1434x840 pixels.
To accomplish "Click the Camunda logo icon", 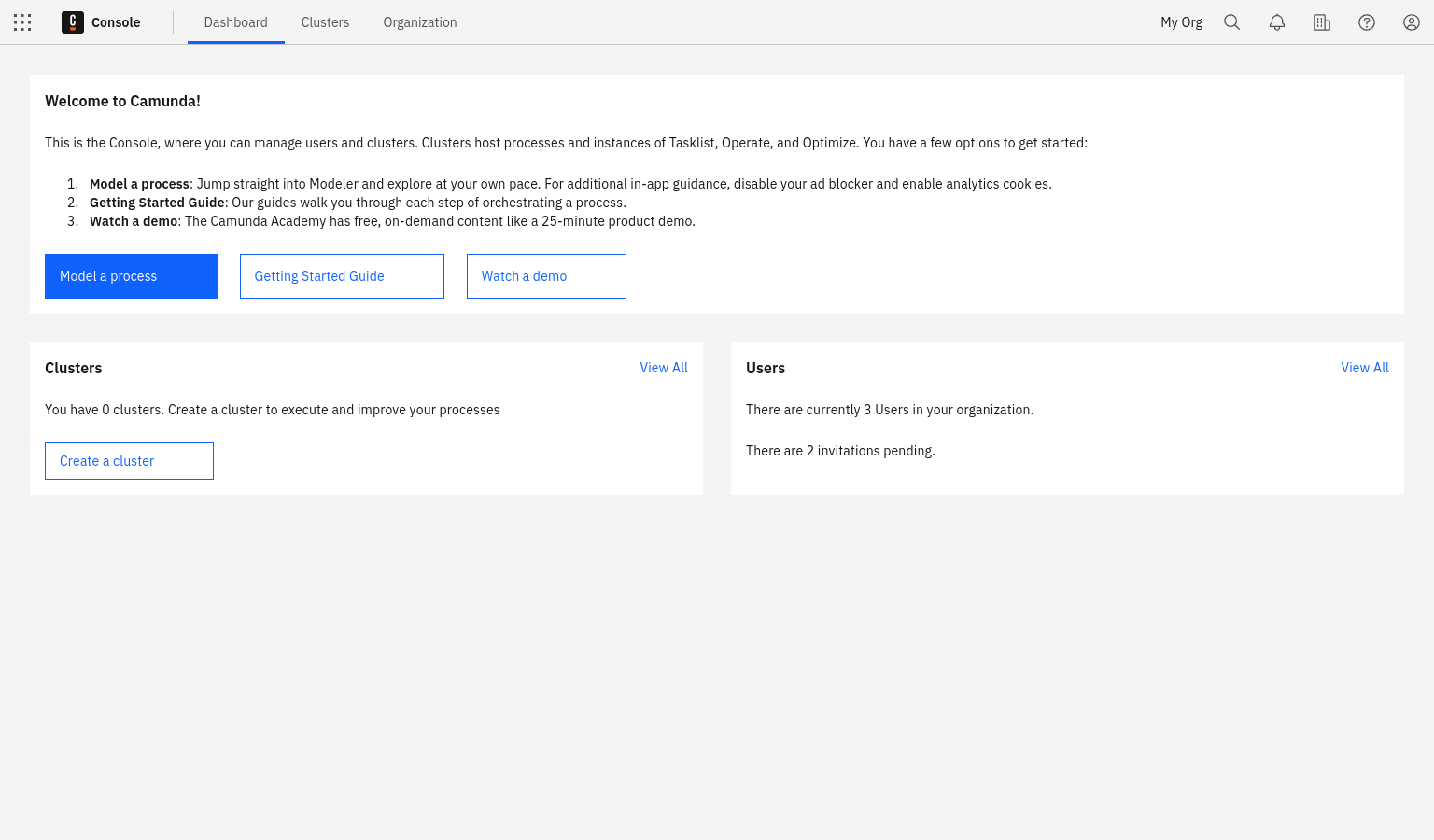I will pyautogui.click(x=73, y=22).
